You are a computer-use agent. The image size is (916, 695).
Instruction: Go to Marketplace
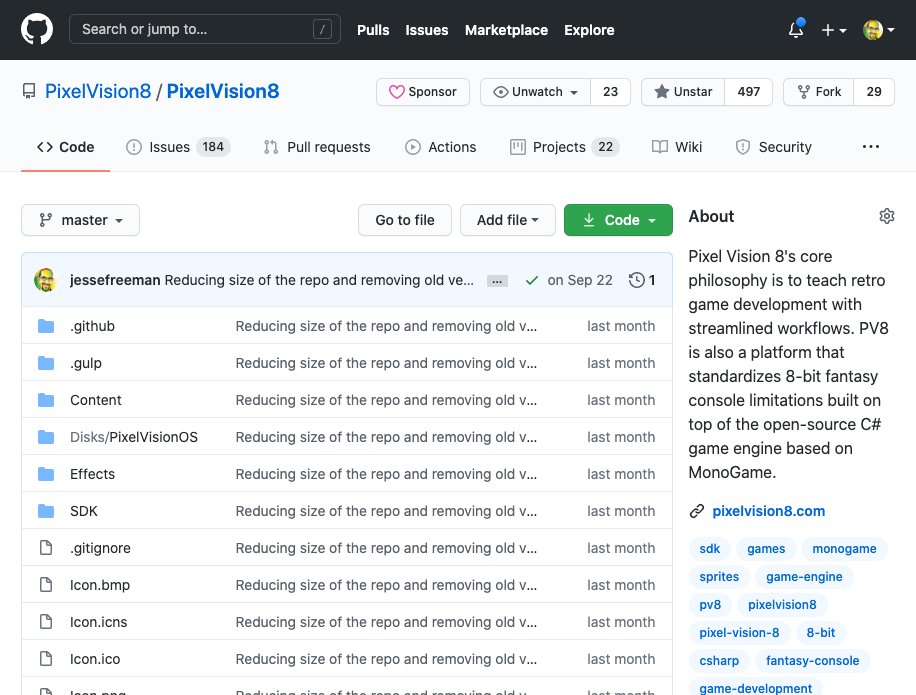[x=506, y=30]
